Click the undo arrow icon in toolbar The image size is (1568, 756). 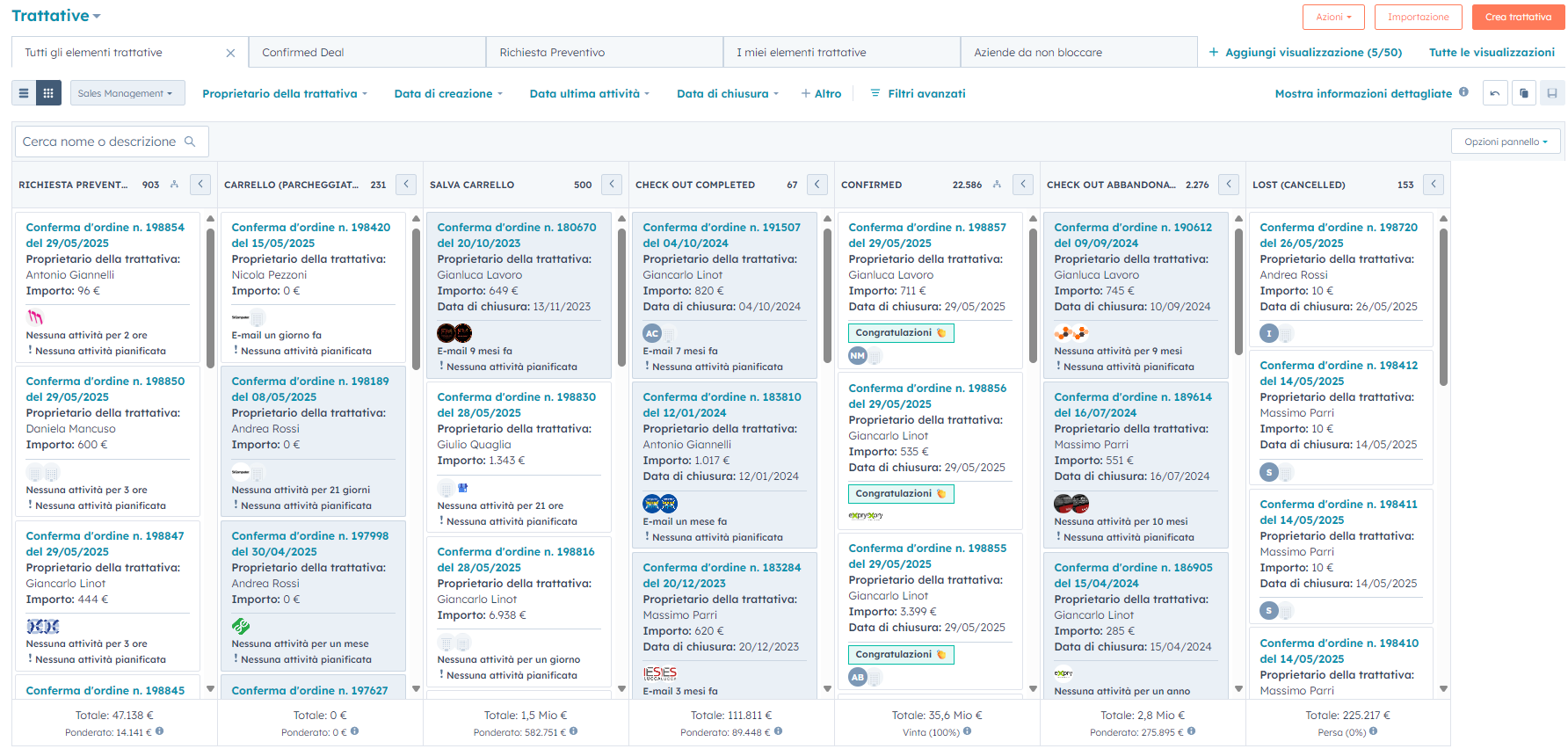(1495, 93)
